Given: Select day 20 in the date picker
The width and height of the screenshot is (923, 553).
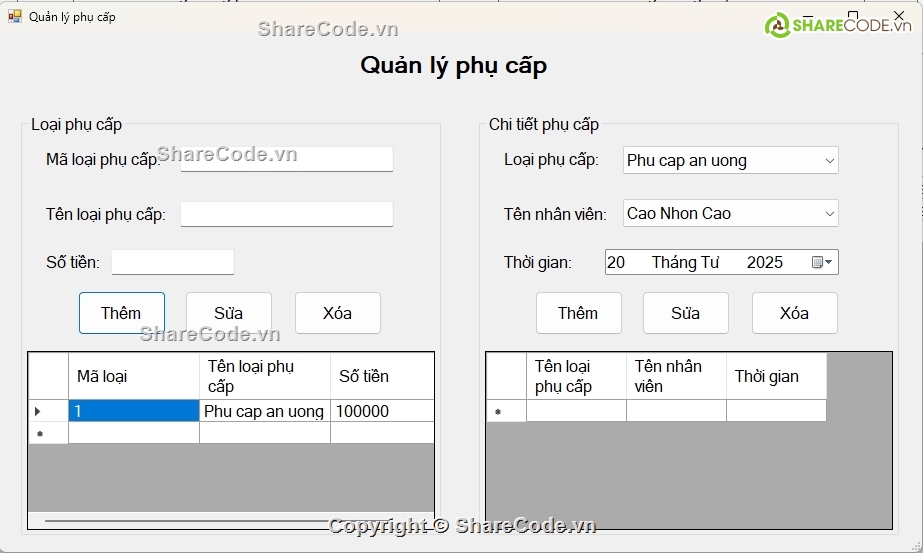Looking at the screenshot, I should [616, 263].
